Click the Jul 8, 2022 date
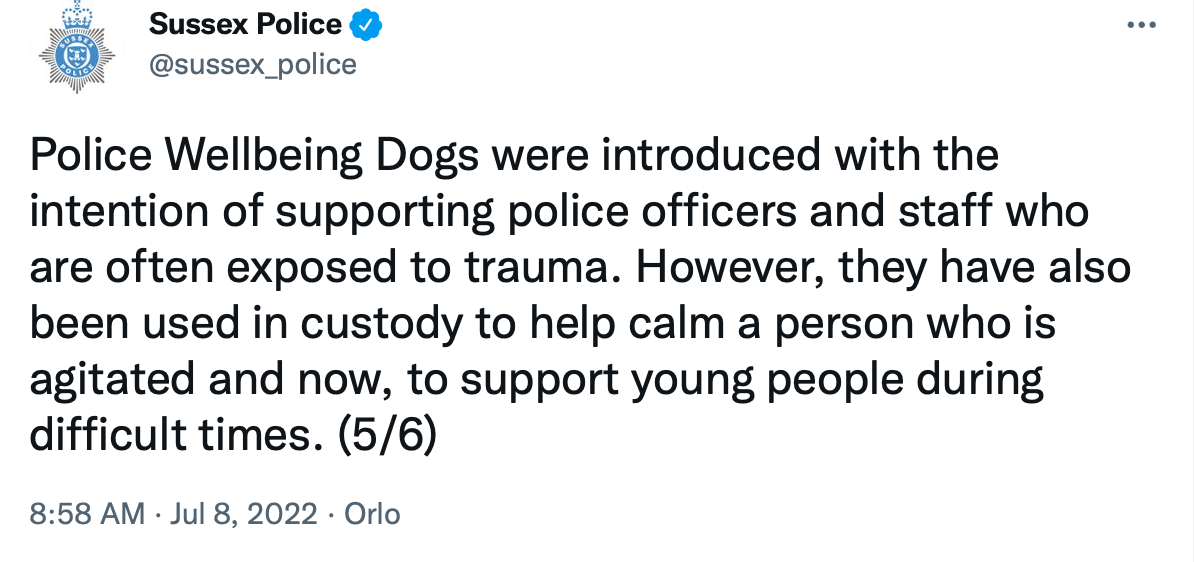This screenshot has width=1194, height=562. coord(244,514)
